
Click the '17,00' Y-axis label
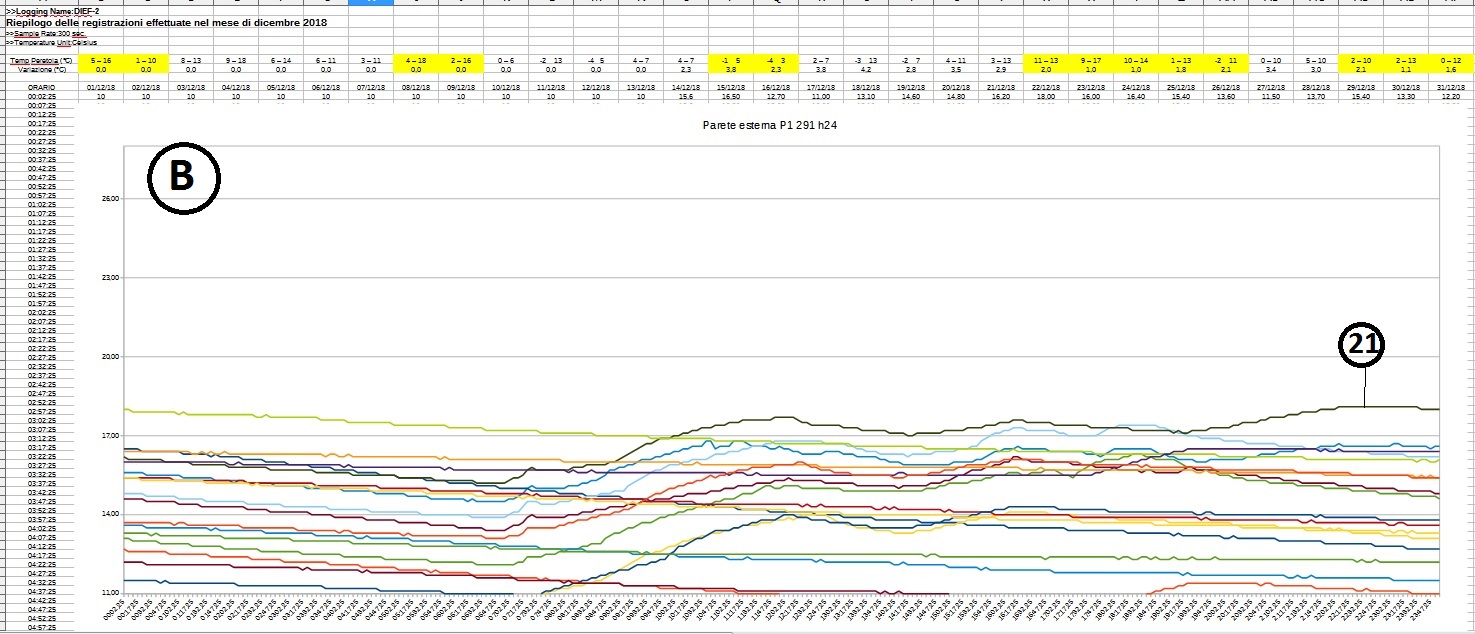coord(110,435)
